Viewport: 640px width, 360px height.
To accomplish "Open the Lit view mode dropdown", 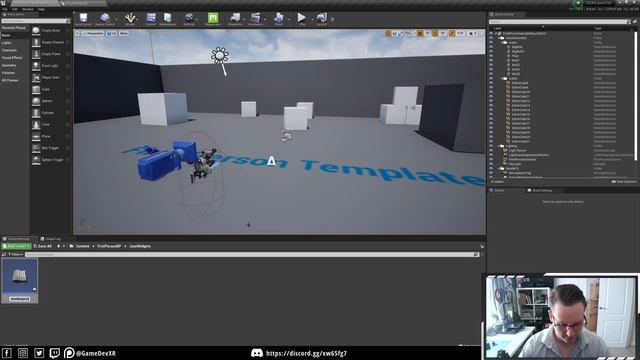I will 112,33.
